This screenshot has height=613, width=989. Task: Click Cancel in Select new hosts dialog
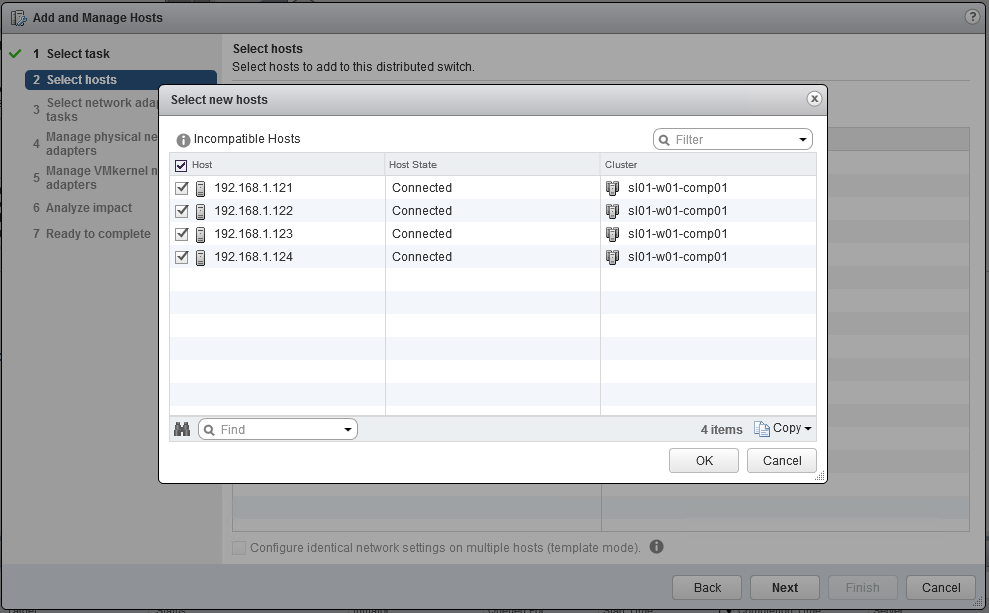point(781,460)
